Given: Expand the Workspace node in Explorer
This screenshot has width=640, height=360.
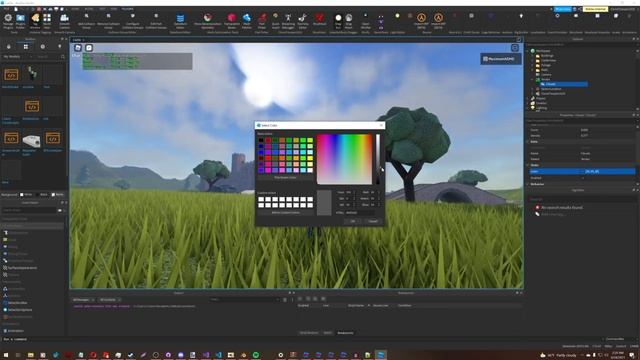Looking at the screenshot, I should click(528, 51).
